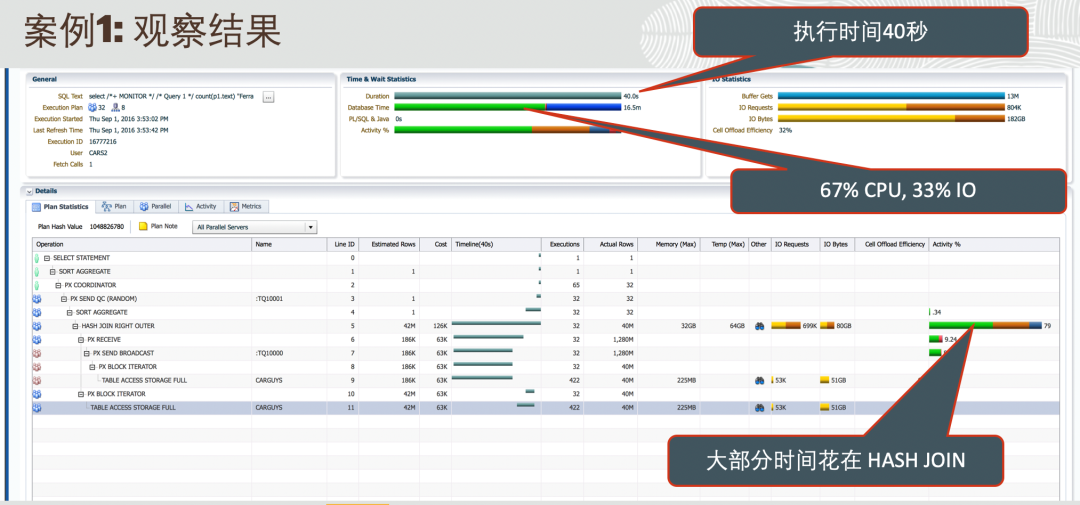Screen dimensions: 1080x505
Task: Click parallel servers icon beside Execution Plan 32
Action: (92, 107)
